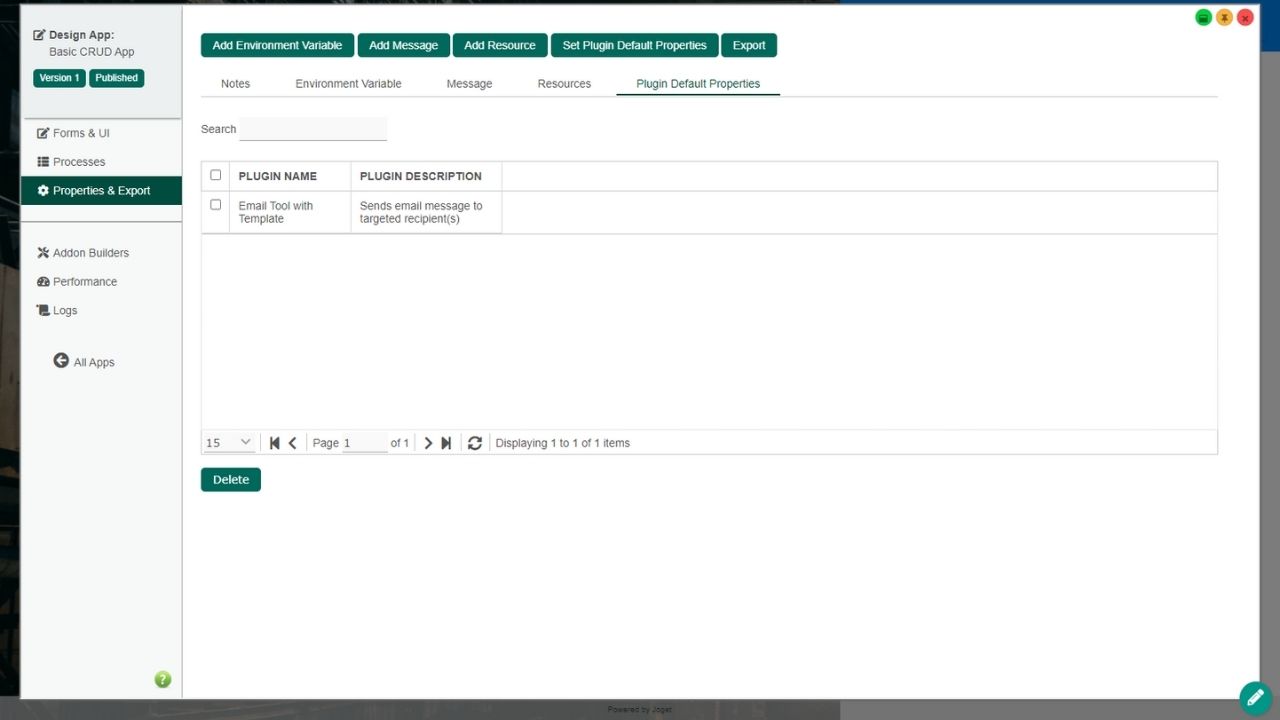The width and height of the screenshot is (1280, 720).
Task: Check the Email Tool with Template row
Action: (215, 205)
